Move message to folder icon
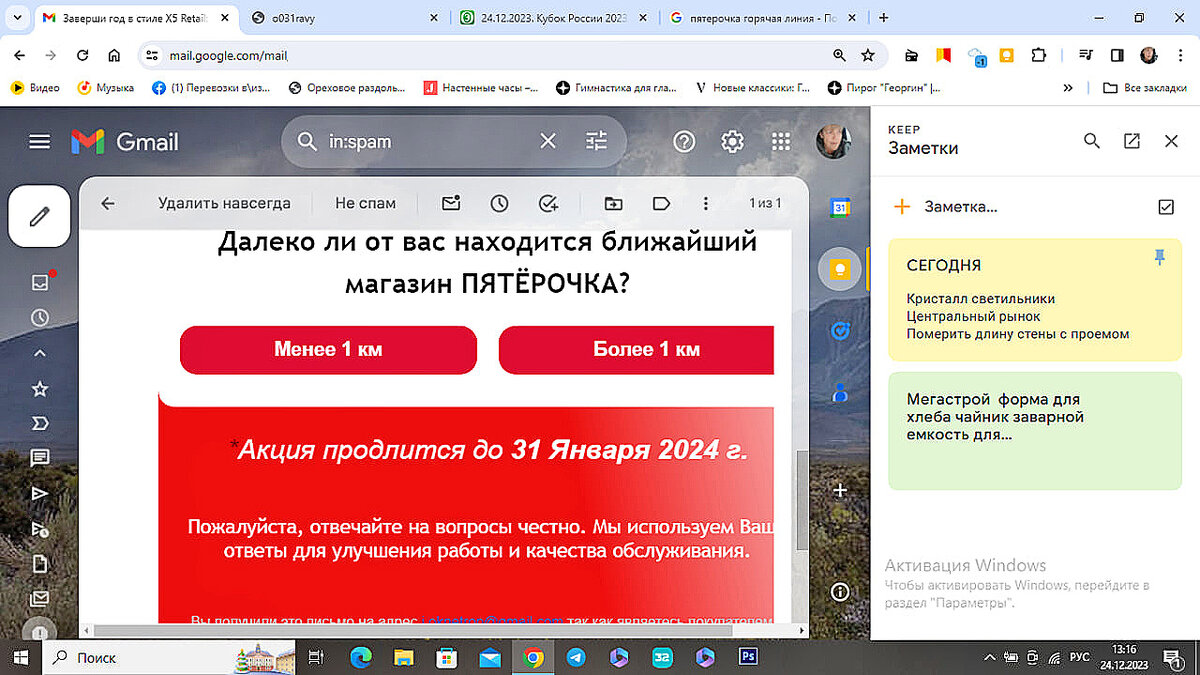This screenshot has width=1200, height=675. (613, 203)
